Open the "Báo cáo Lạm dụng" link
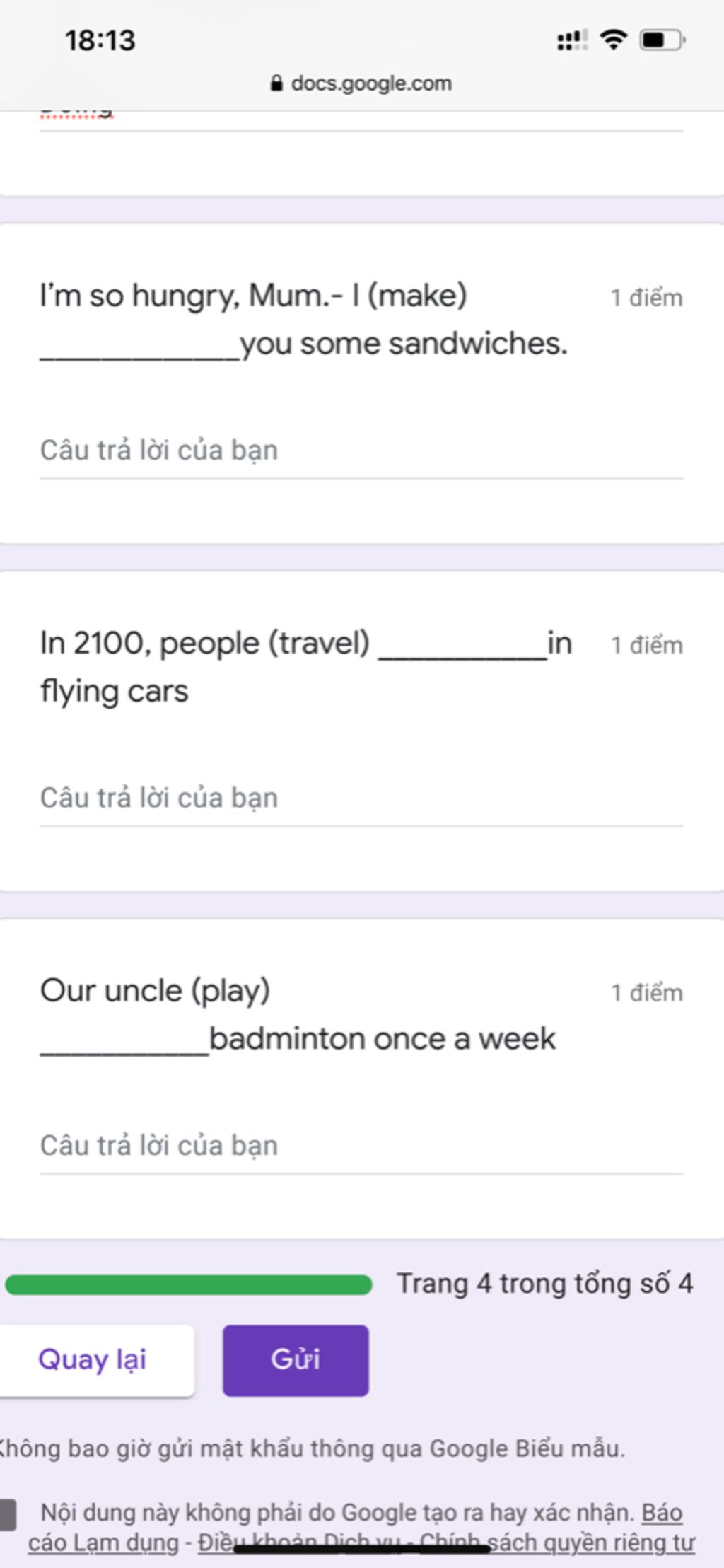 [103, 1543]
